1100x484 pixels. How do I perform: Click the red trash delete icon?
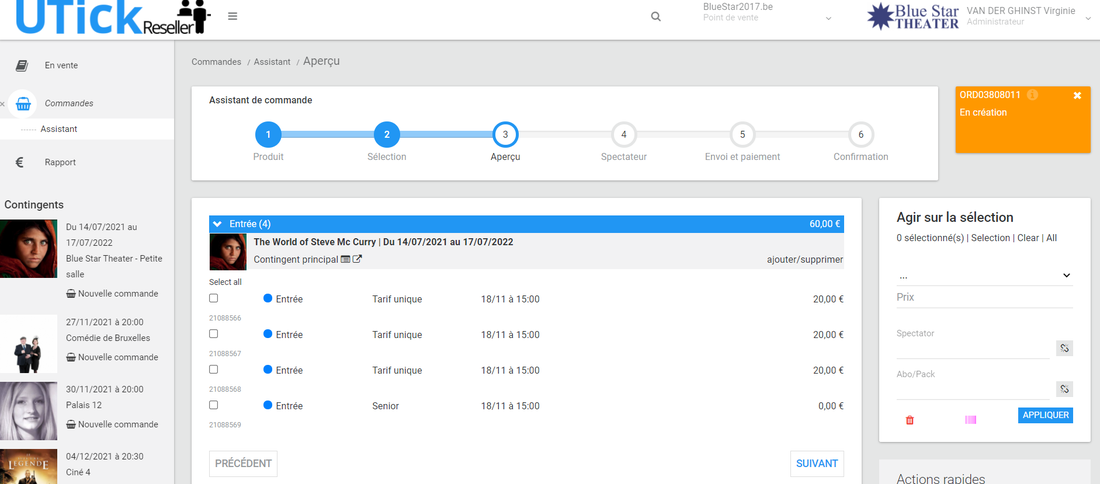pos(909,420)
